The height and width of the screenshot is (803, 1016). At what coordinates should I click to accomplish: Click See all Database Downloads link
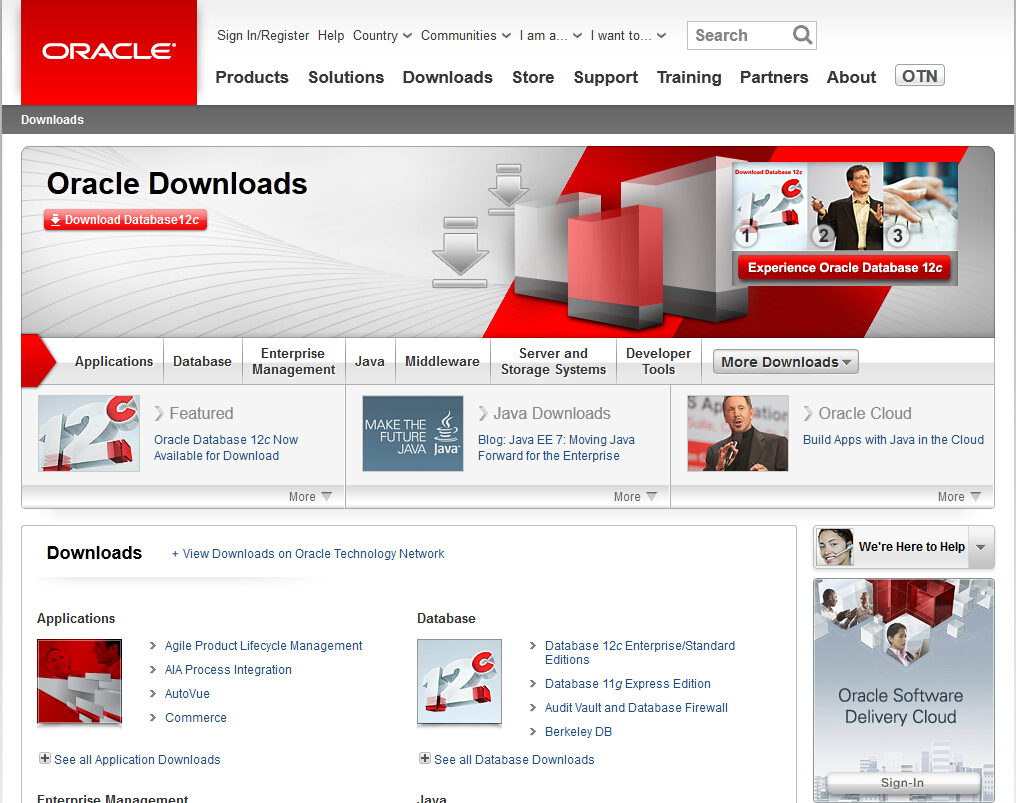514,760
